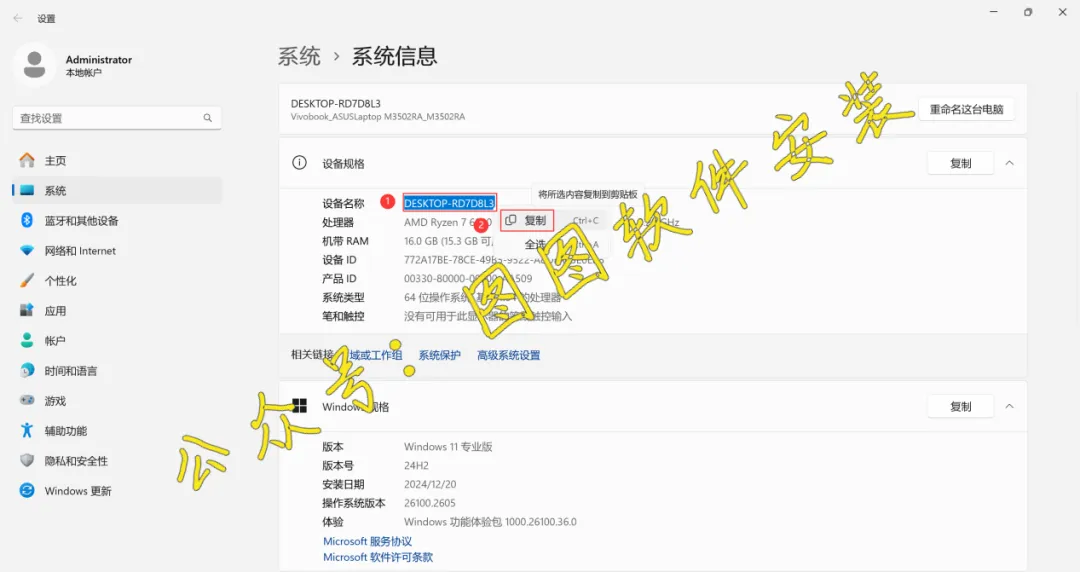Click 系统 in the breadcrumb
The width and height of the screenshot is (1080, 572).
pyautogui.click(x=299, y=56)
